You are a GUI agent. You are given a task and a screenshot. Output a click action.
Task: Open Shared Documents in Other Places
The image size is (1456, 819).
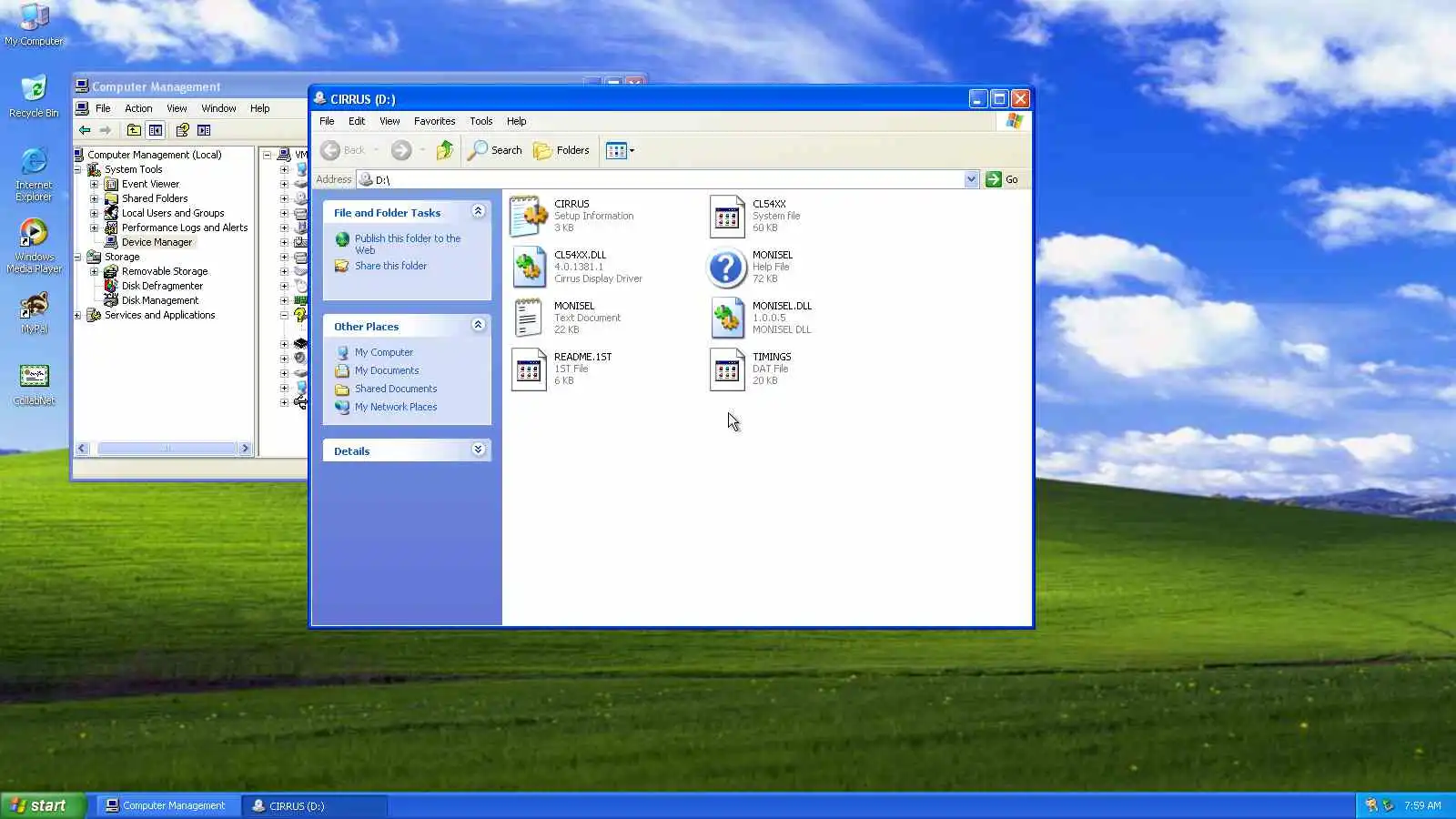(396, 389)
